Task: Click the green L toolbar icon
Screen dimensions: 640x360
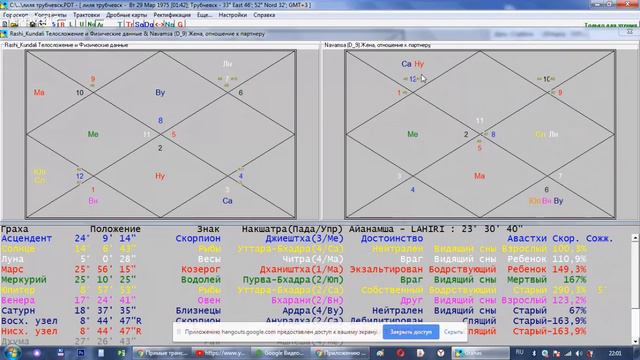Action: pyautogui.click(x=71, y=24)
